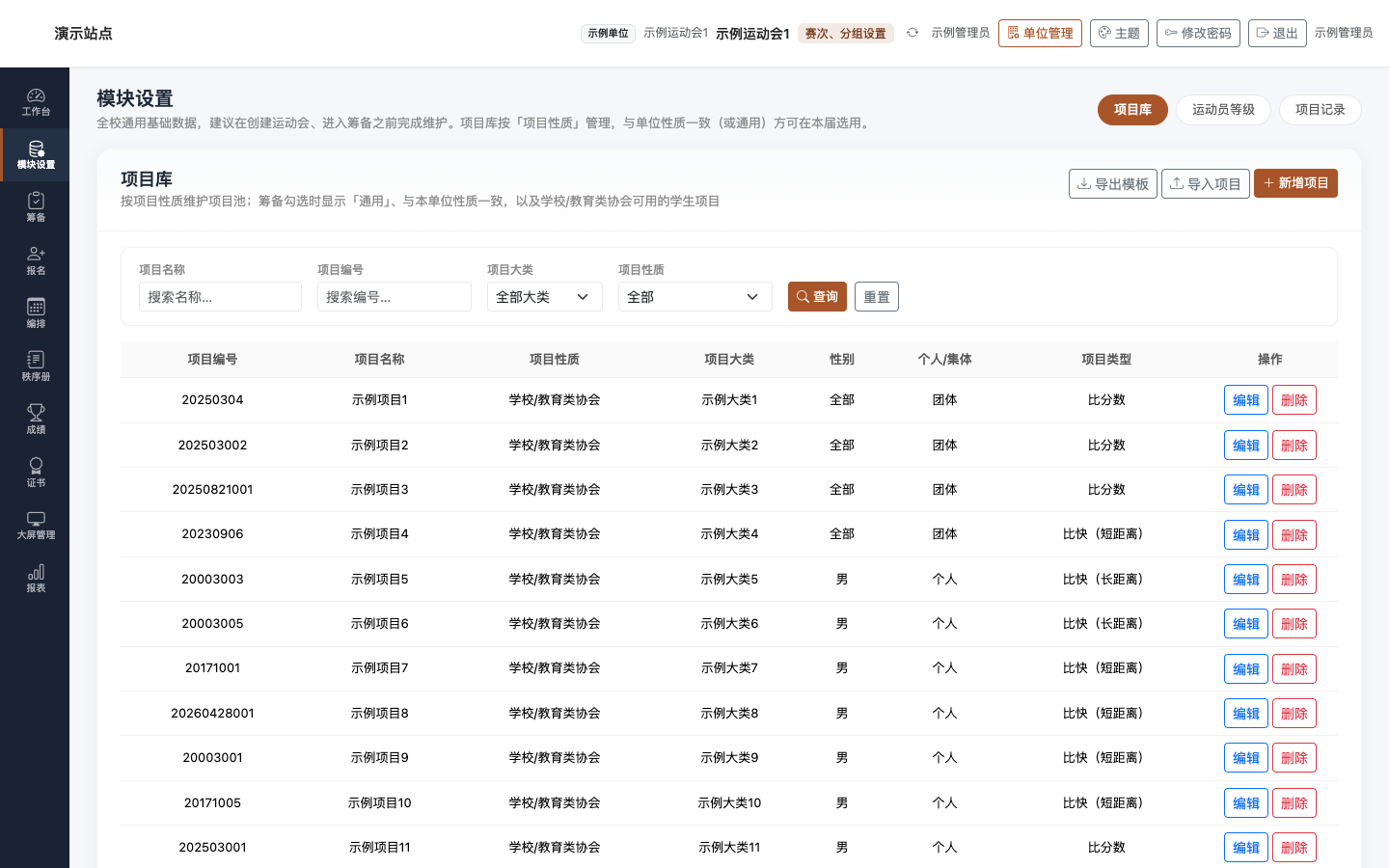Open the 成绩 trophy icon
The height and width of the screenshot is (868, 1389).
point(36,420)
